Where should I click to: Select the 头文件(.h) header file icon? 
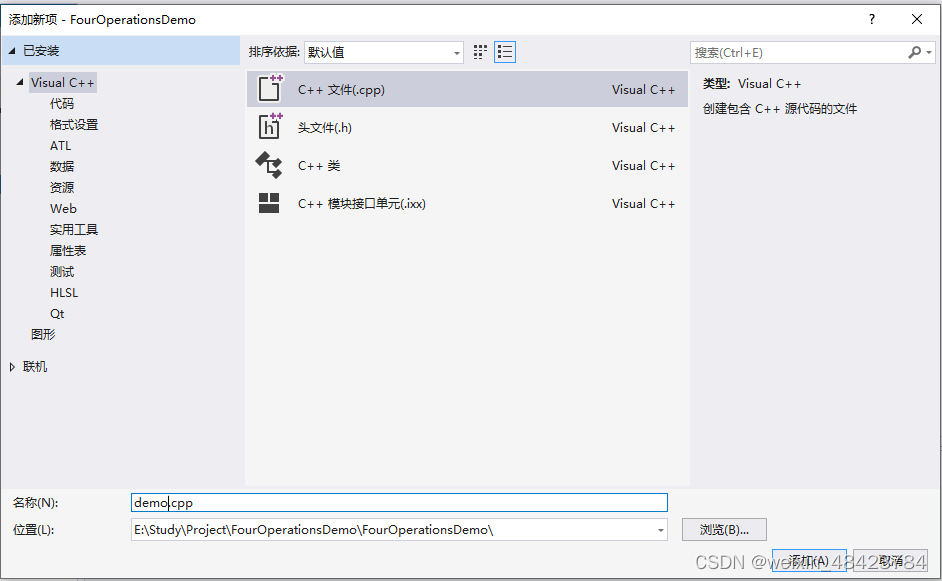[270, 126]
